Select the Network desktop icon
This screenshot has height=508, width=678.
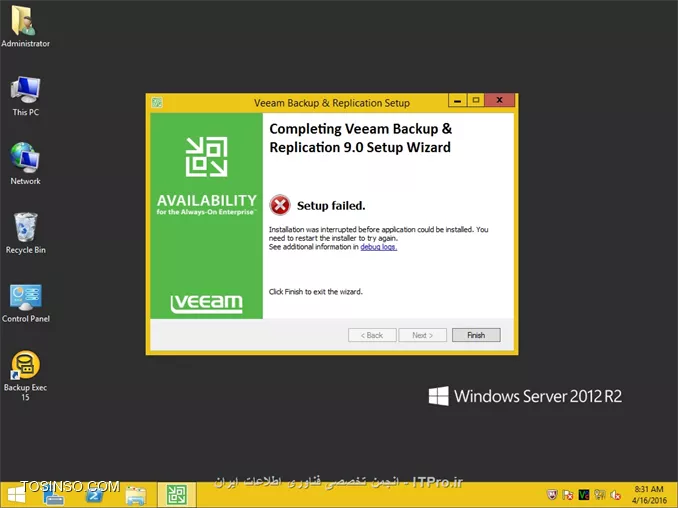pos(25,163)
